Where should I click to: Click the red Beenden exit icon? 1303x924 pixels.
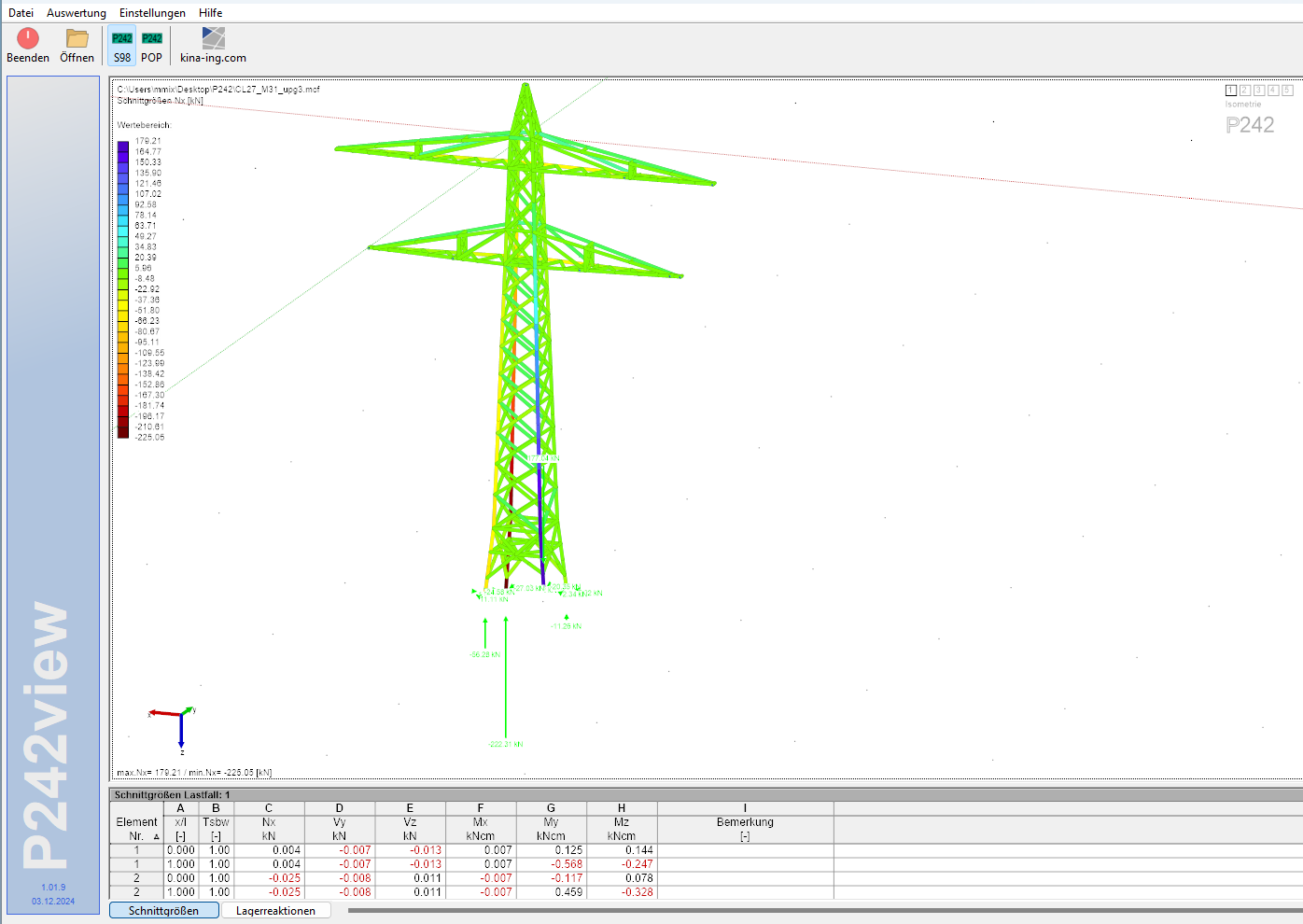28,38
